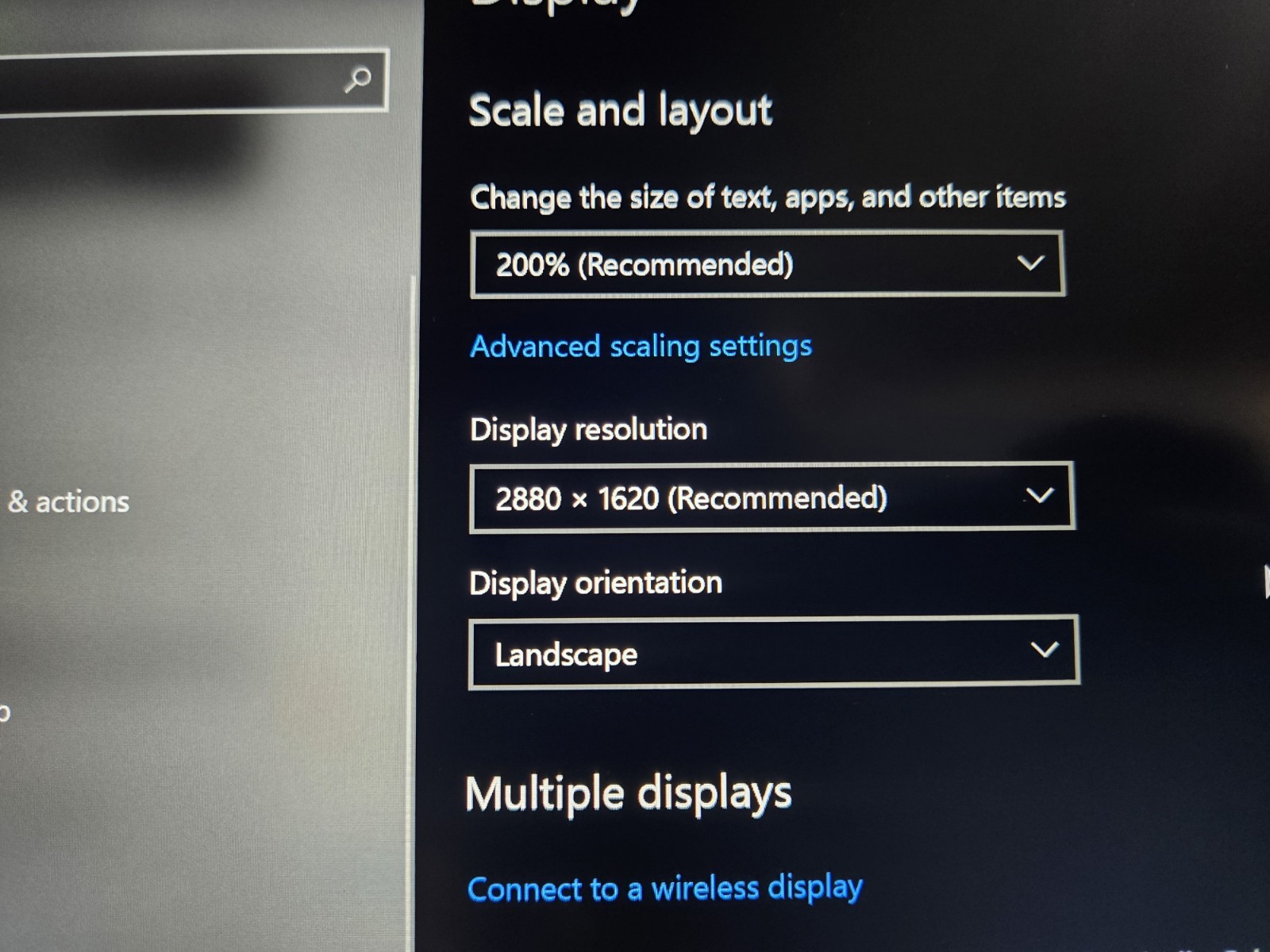Click the search magnifier icon
This screenshot has width=1270, height=952.
(x=358, y=79)
